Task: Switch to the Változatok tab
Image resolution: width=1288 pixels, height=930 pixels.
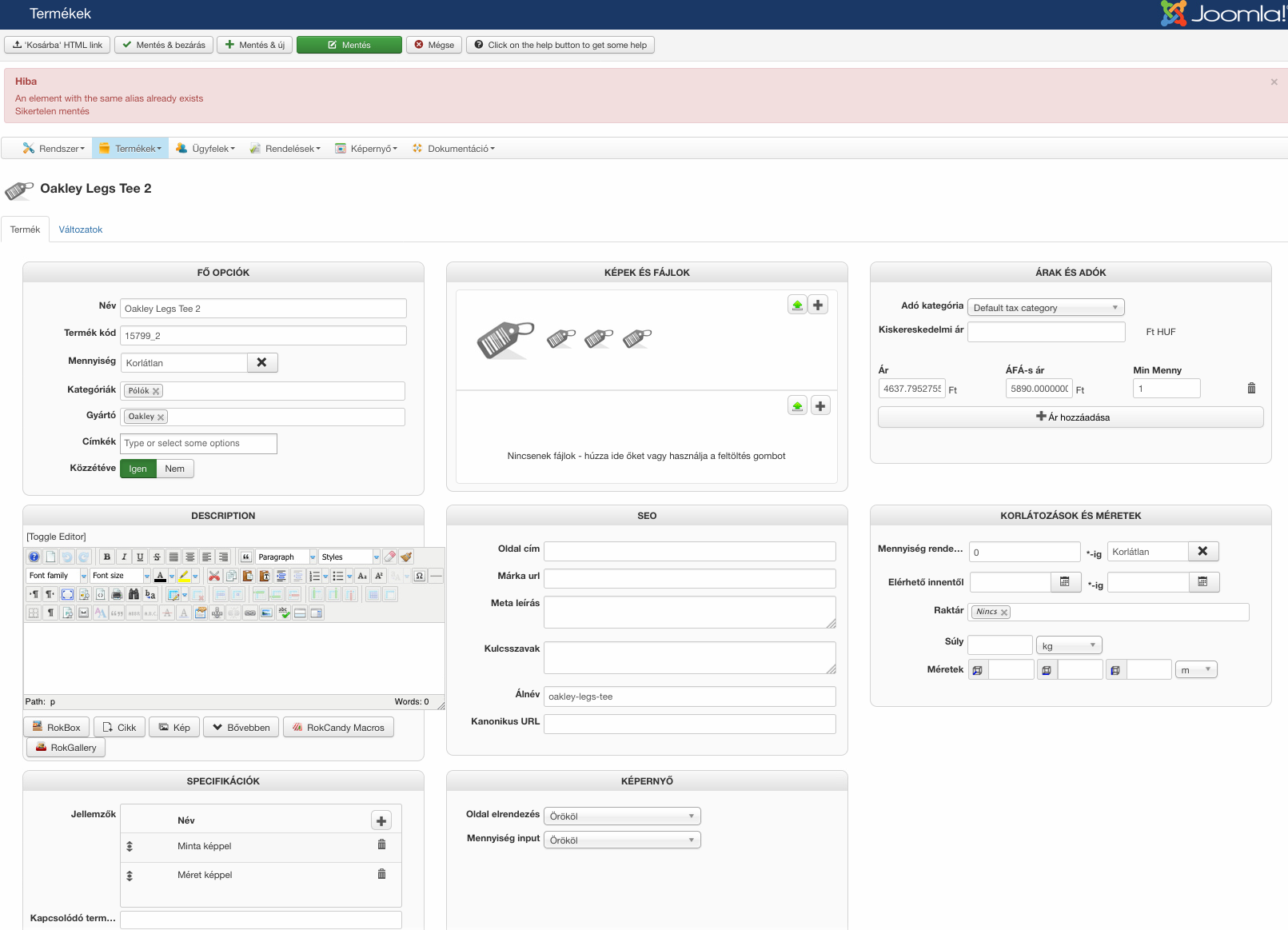Action: point(81,230)
